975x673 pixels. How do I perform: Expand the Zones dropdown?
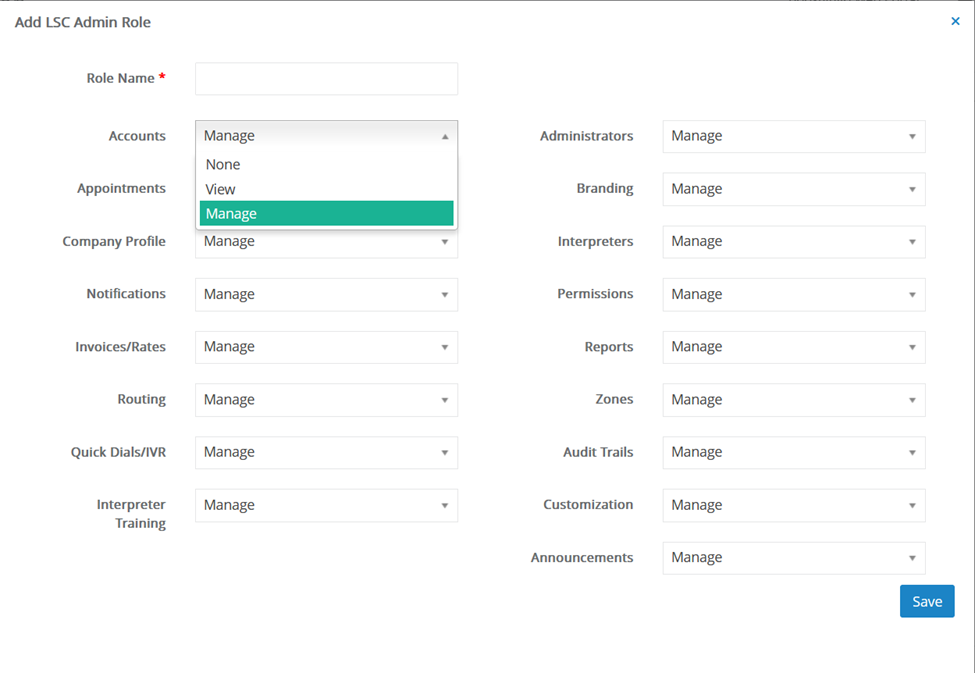click(x=794, y=400)
